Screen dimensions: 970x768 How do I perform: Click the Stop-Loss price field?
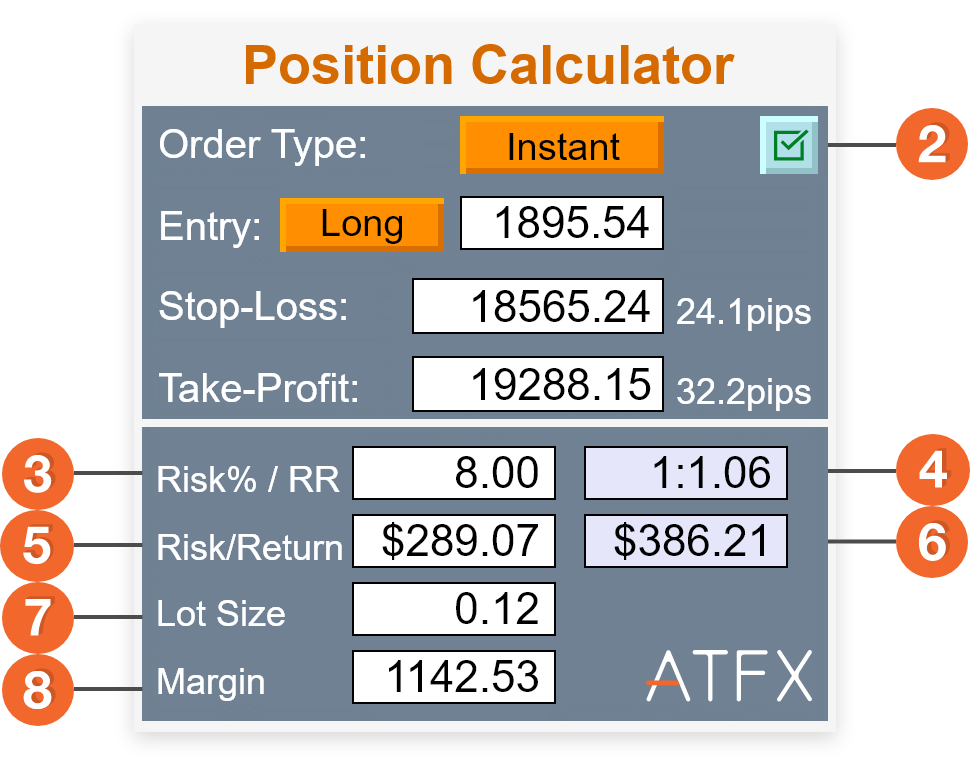pos(538,306)
